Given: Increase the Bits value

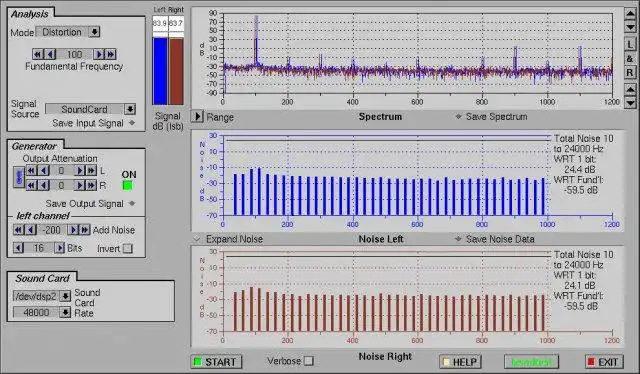Looking at the screenshot, I should (x=60, y=248).
